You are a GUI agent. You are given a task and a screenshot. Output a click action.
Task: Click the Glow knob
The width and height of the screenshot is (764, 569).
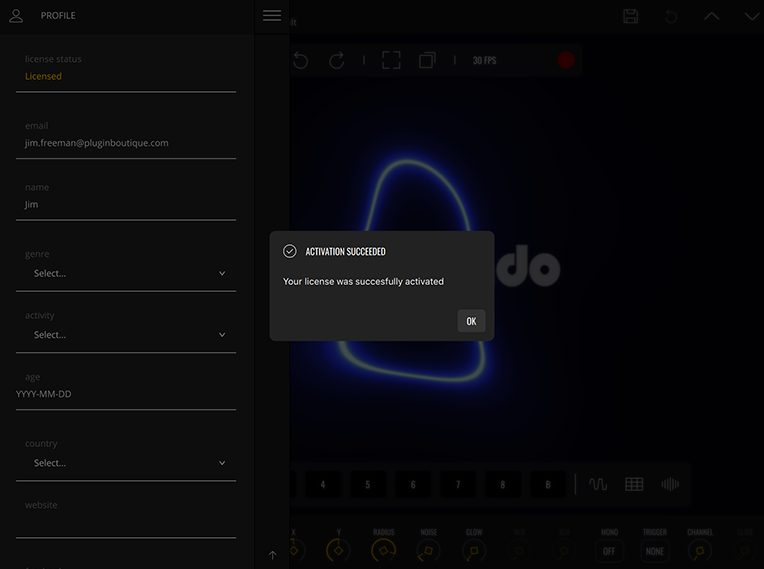474,550
